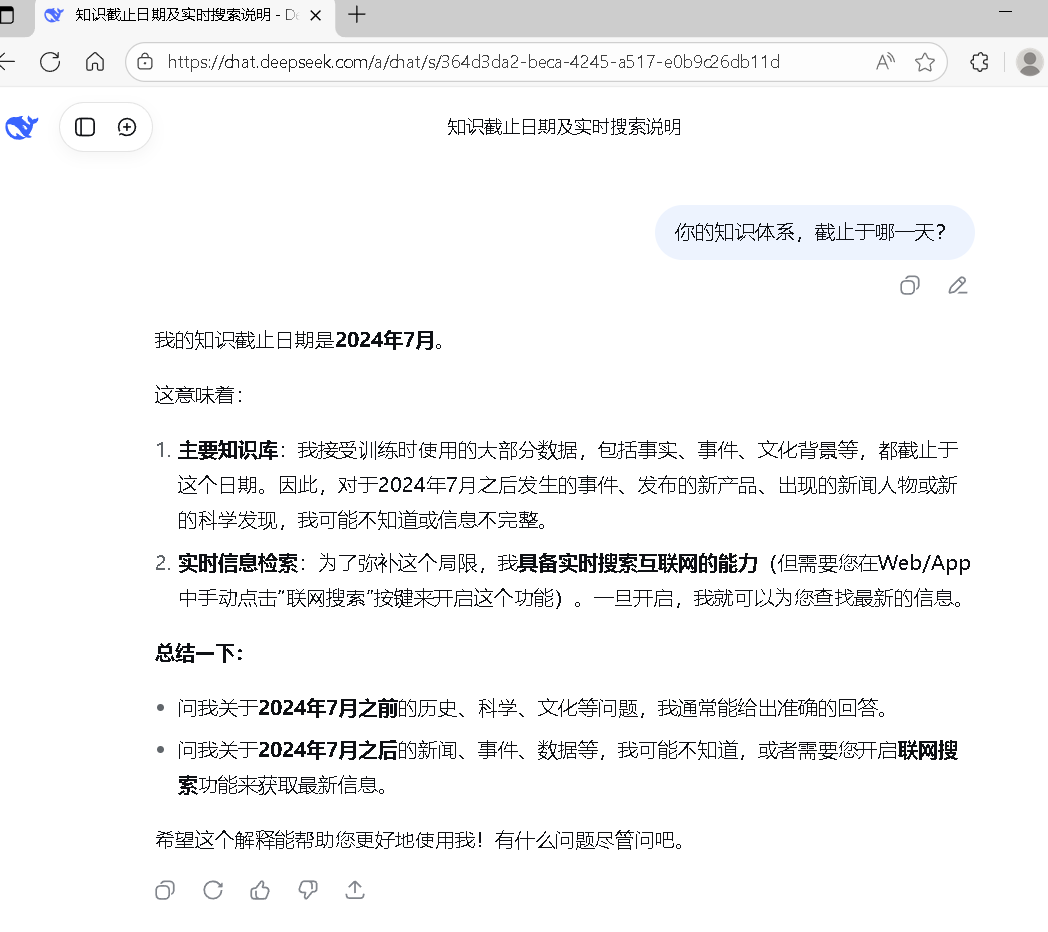This screenshot has width=1048, height=932.
Task: Open Read Aloud in address bar
Action: tap(885, 62)
